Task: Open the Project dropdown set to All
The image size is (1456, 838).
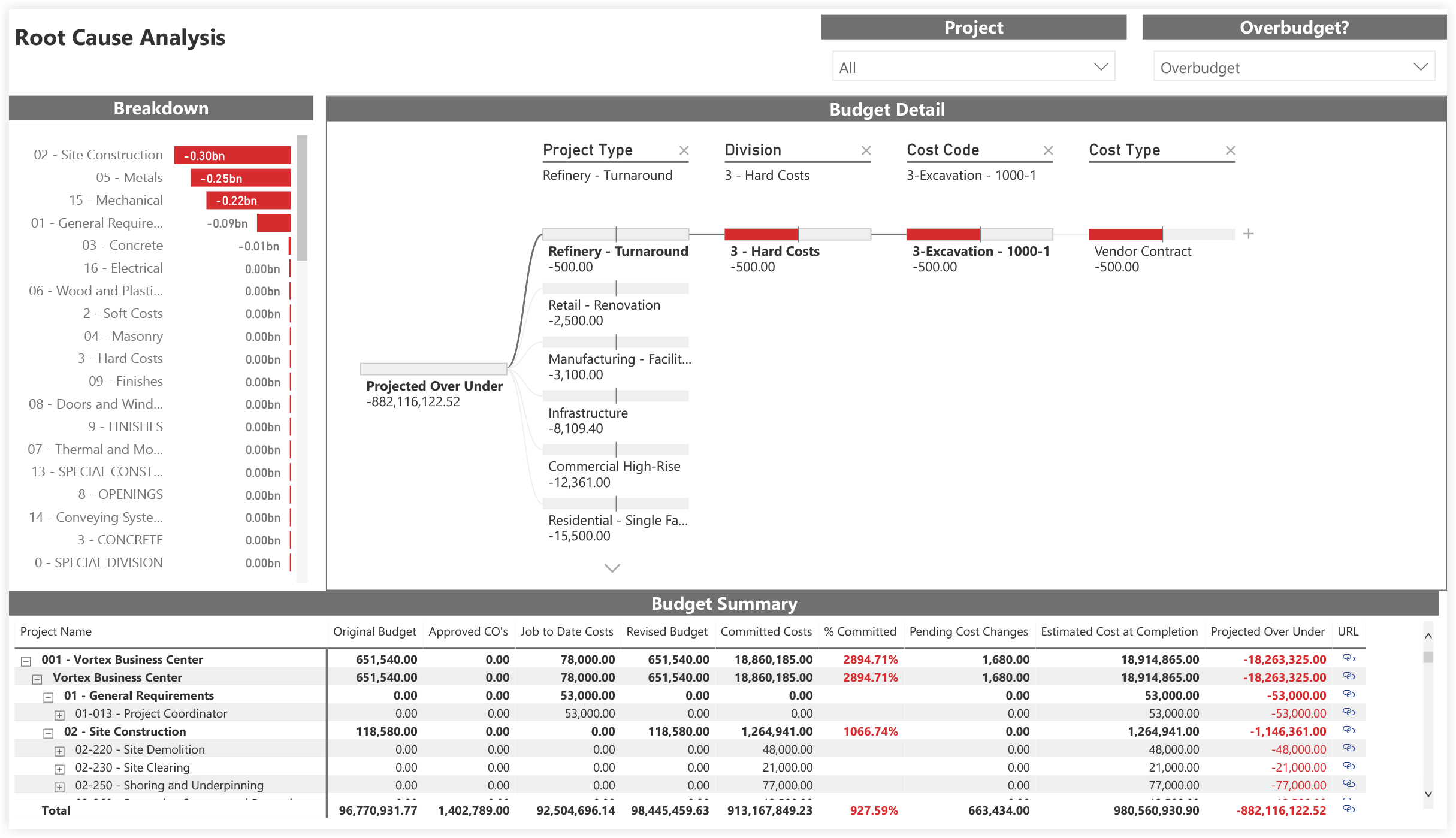Action: pos(973,66)
